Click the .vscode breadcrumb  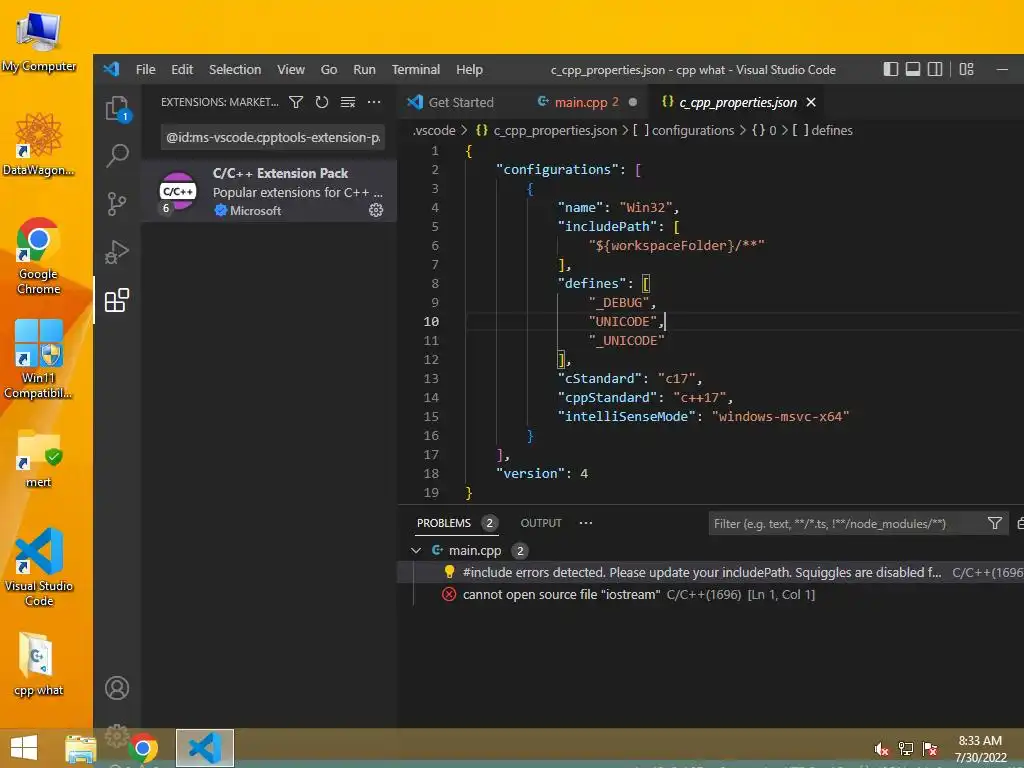434,130
